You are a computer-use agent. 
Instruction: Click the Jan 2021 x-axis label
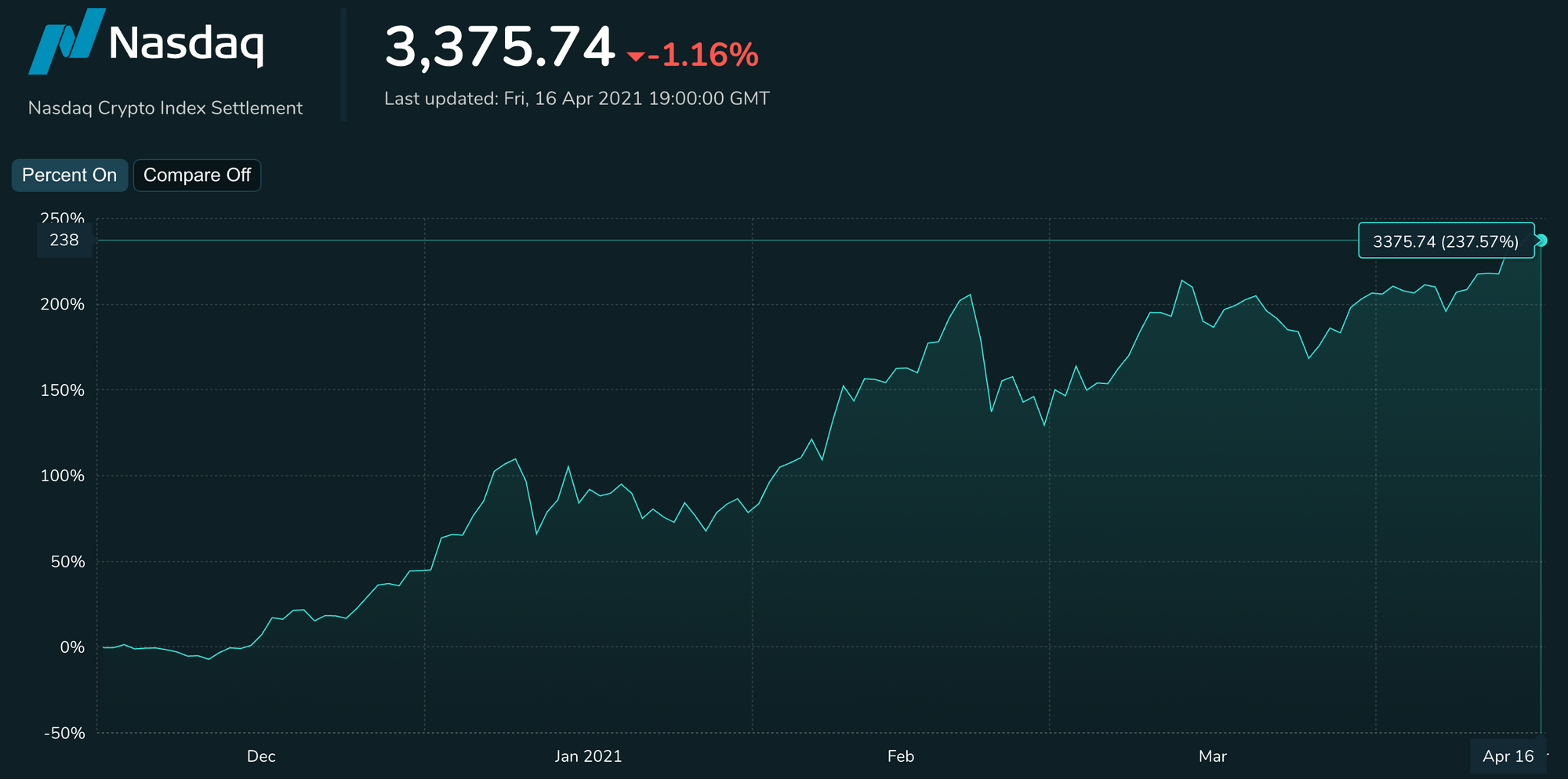pyautogui.click(x=588, y=756)
